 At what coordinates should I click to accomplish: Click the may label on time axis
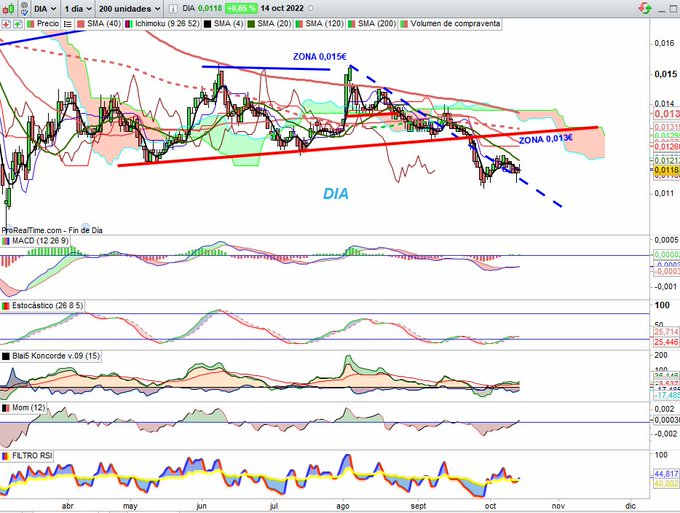130,506
